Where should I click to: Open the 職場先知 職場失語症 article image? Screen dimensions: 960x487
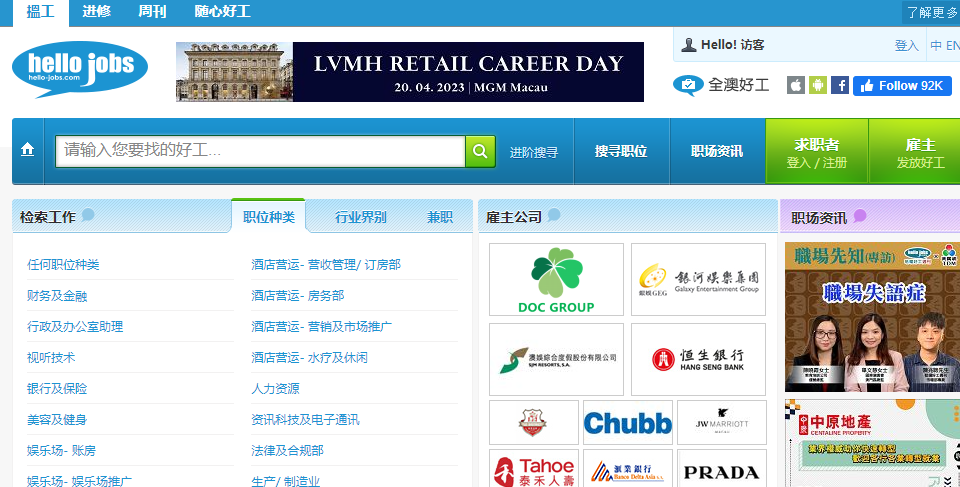click(x=872, y=317)
